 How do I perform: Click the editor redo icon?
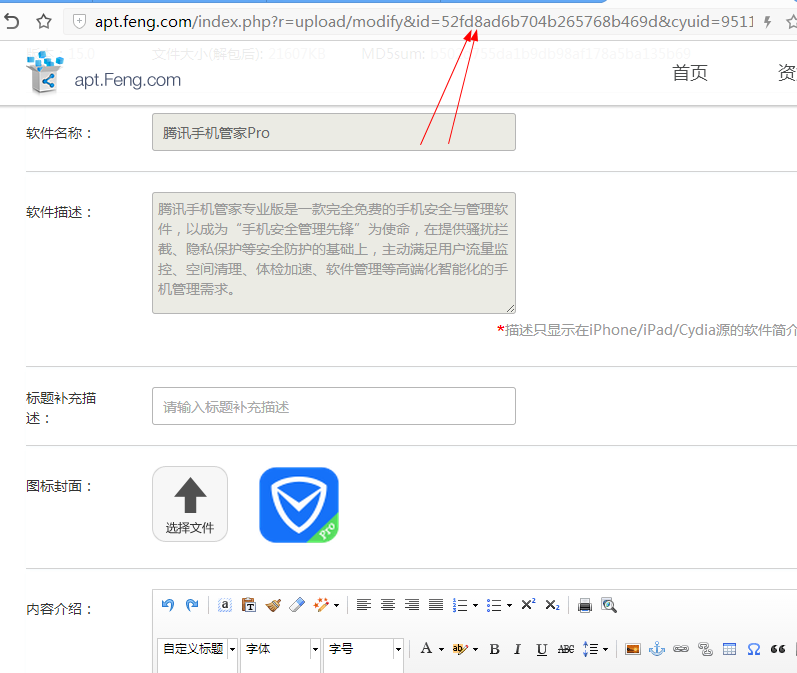tap(192, 605)
